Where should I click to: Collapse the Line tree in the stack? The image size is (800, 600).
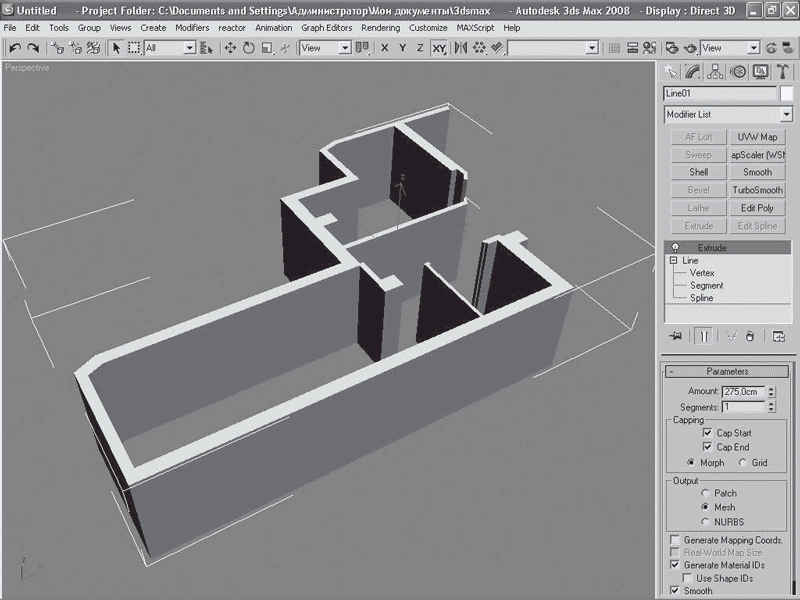point(674,260)
